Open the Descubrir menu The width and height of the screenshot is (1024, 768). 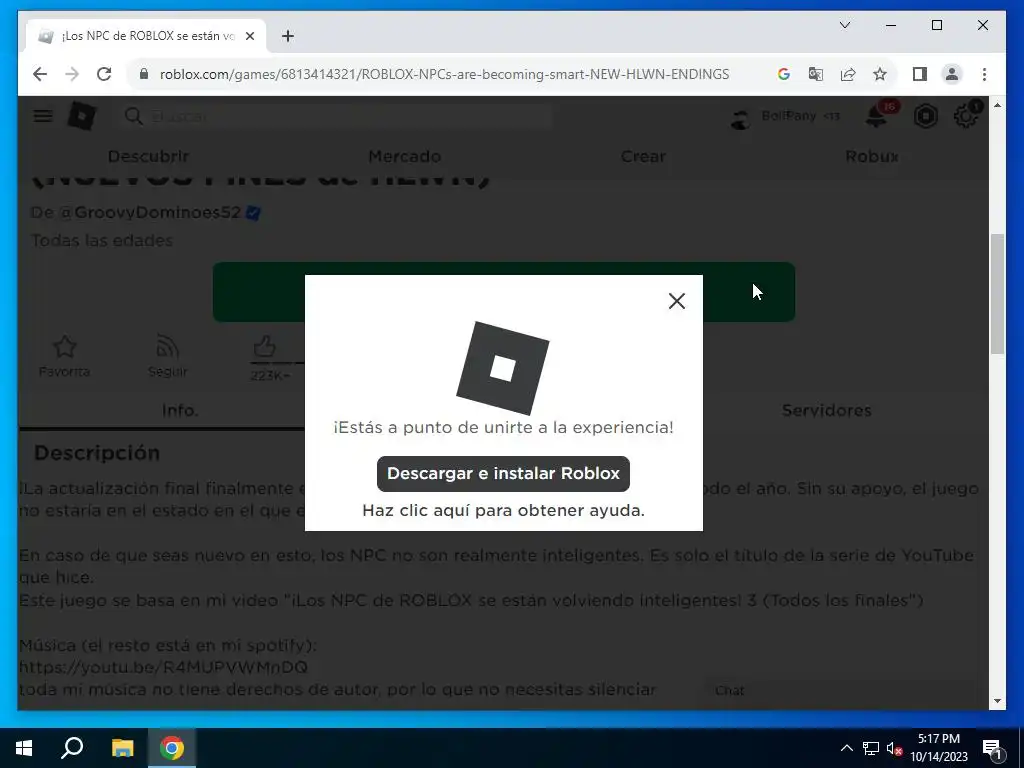pyautogui.click(x=148, y=156)
